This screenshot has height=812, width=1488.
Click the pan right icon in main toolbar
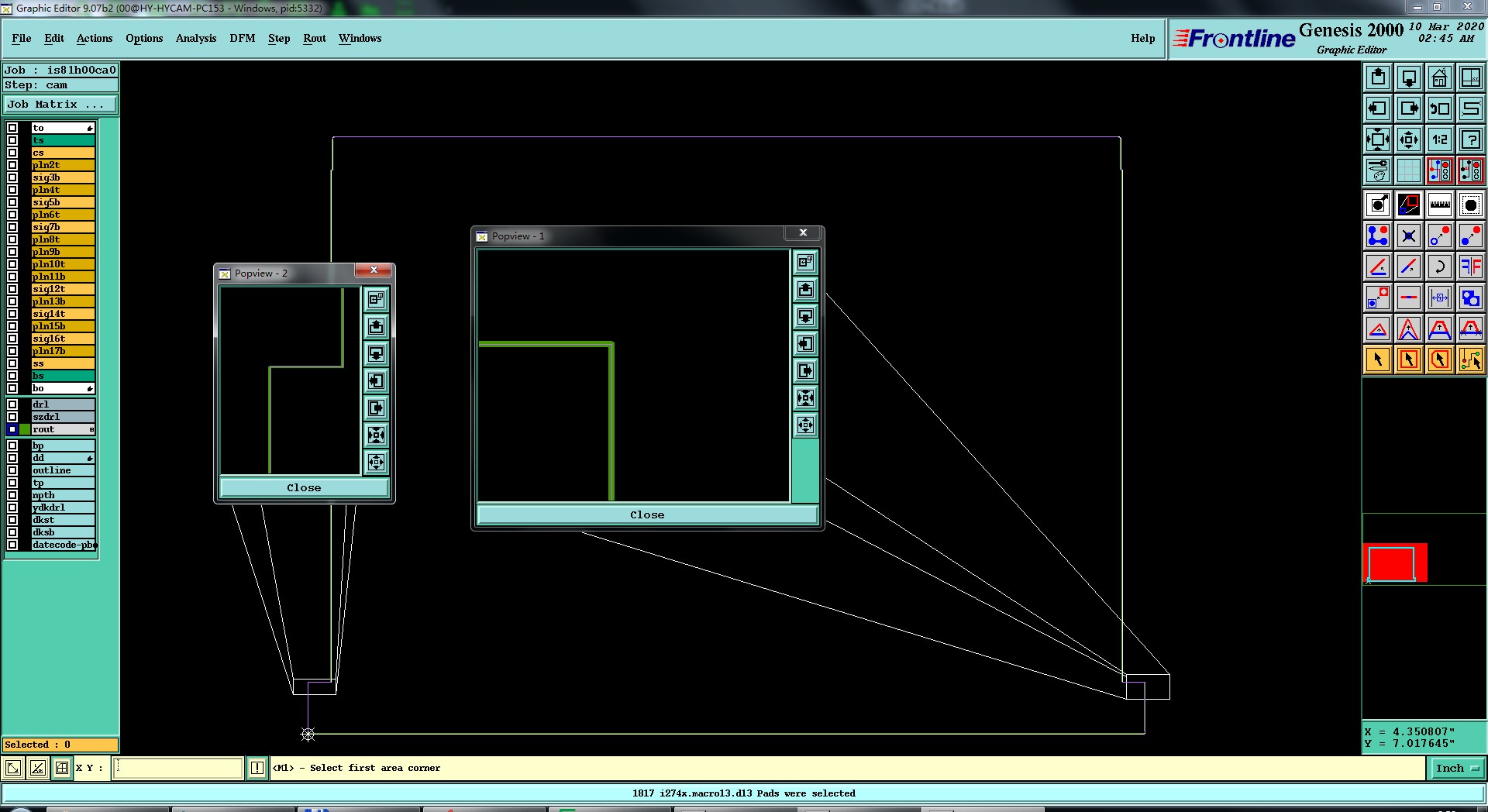(x=1409, y=108)
